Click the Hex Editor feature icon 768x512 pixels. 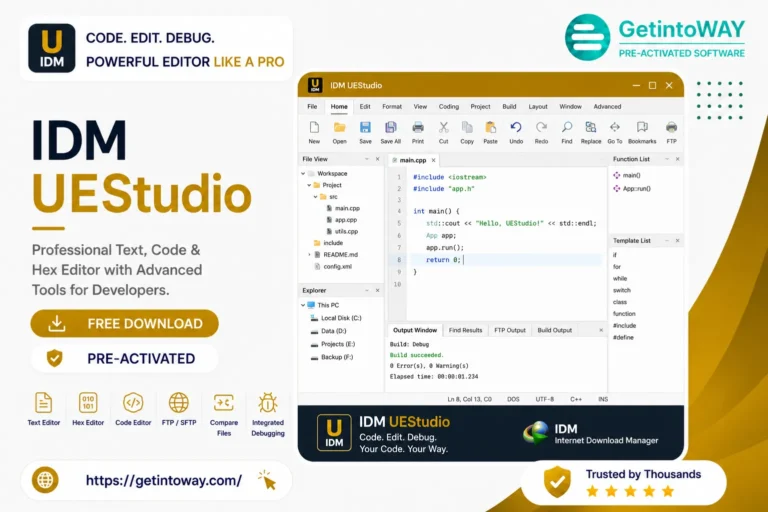[88, 403]
